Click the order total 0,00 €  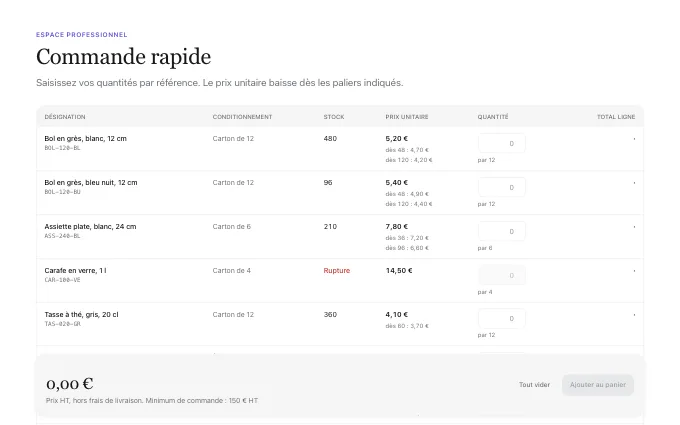tap(70, 383)
